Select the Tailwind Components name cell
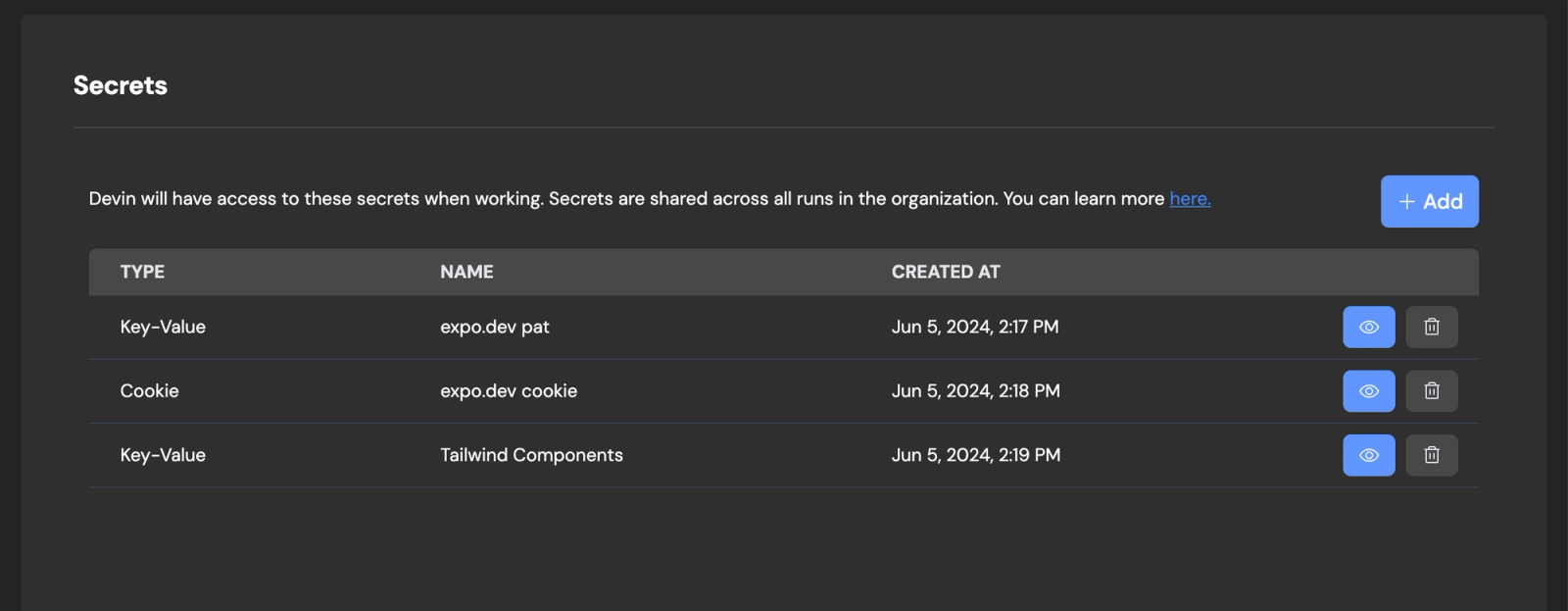 (x=531, y=455)
